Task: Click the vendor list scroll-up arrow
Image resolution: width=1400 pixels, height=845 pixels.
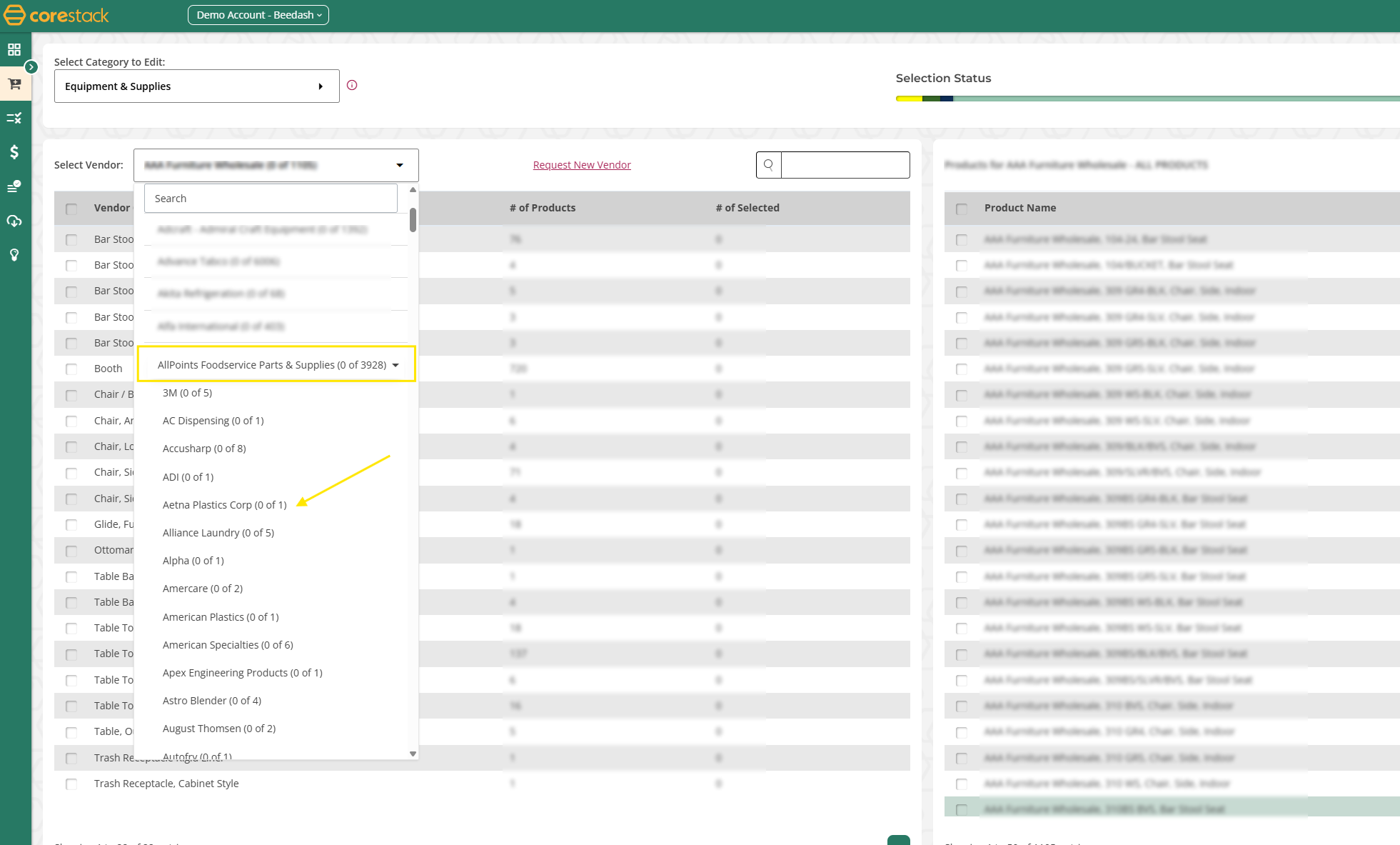Action: click(413, 190)
